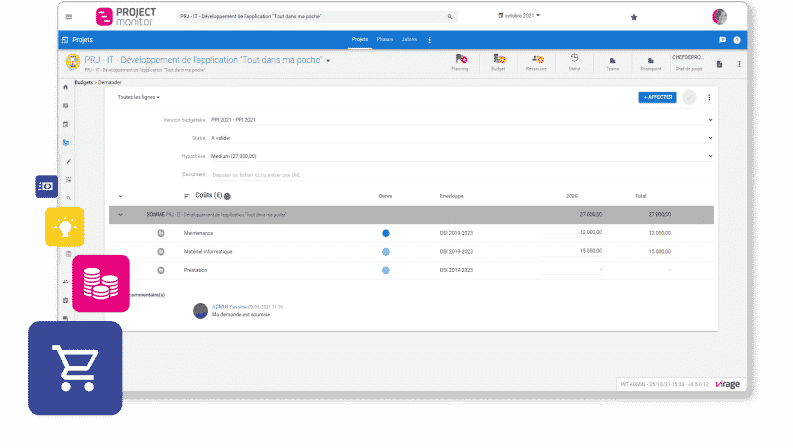Click the project search field
This screenshot has width=793, height=448.
[x=317, y=17]
